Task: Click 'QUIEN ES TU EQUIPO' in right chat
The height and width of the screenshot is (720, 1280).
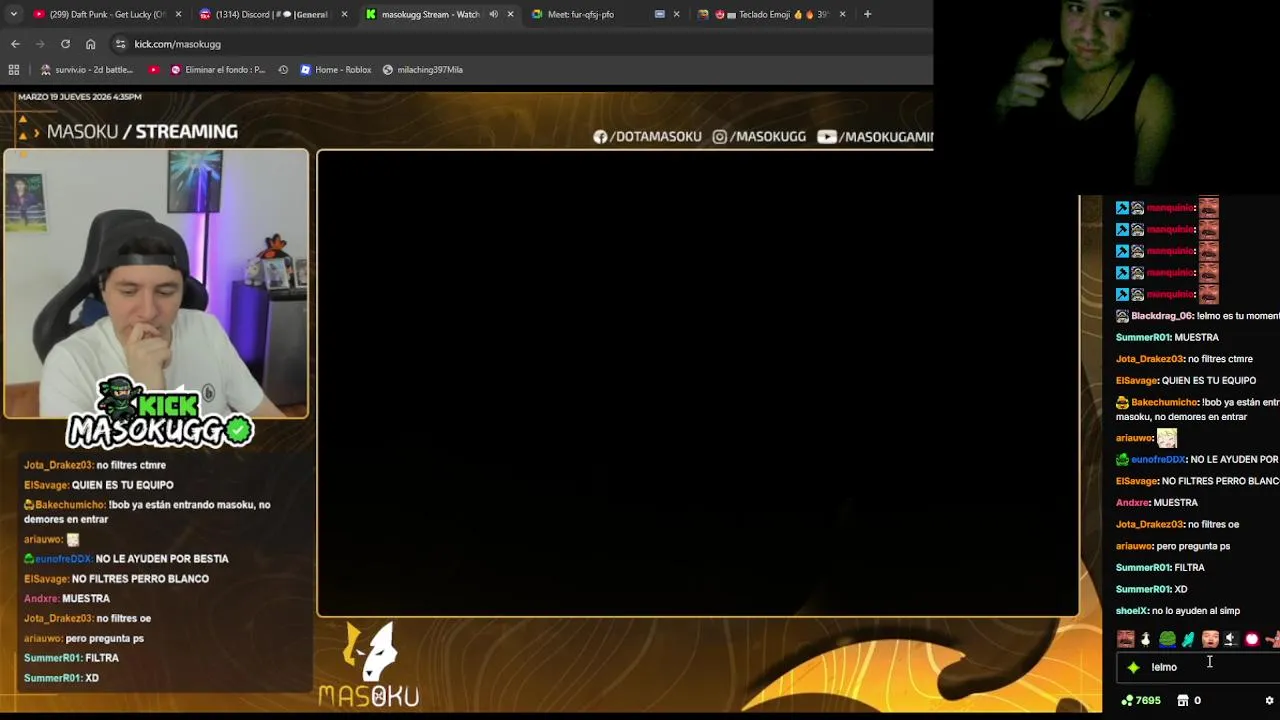Action: [1209, 381]
